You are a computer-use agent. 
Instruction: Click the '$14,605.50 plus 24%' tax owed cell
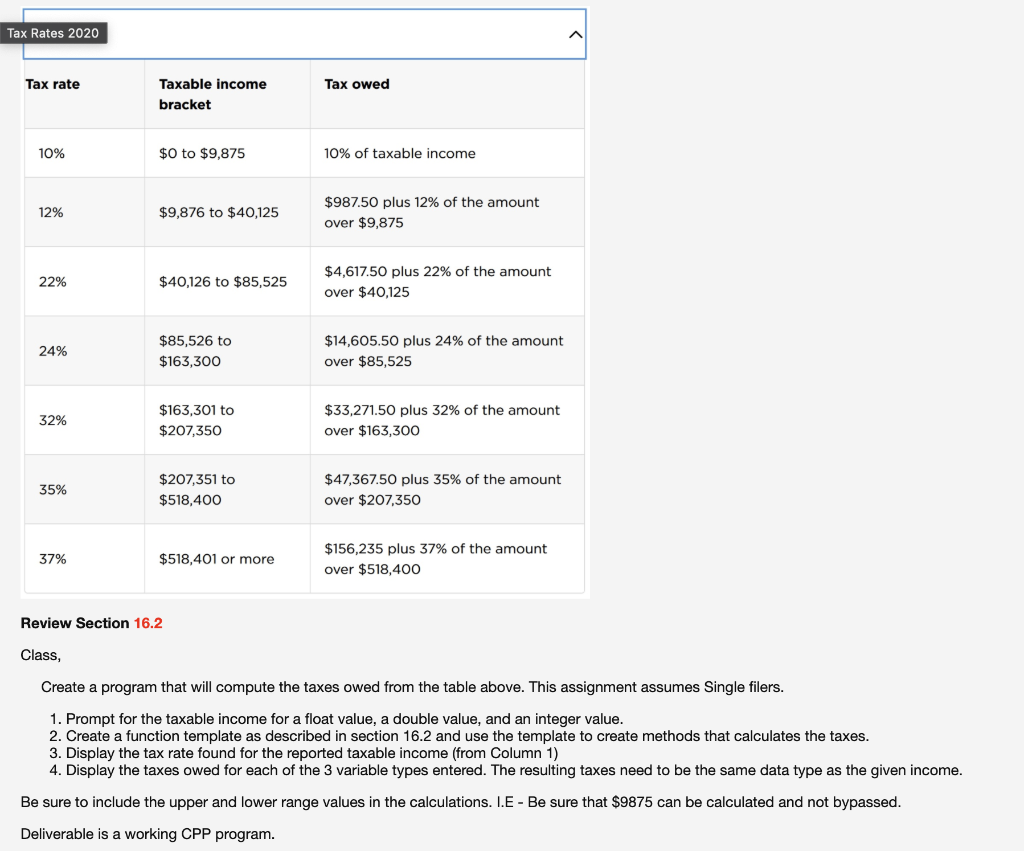[447, 351]
